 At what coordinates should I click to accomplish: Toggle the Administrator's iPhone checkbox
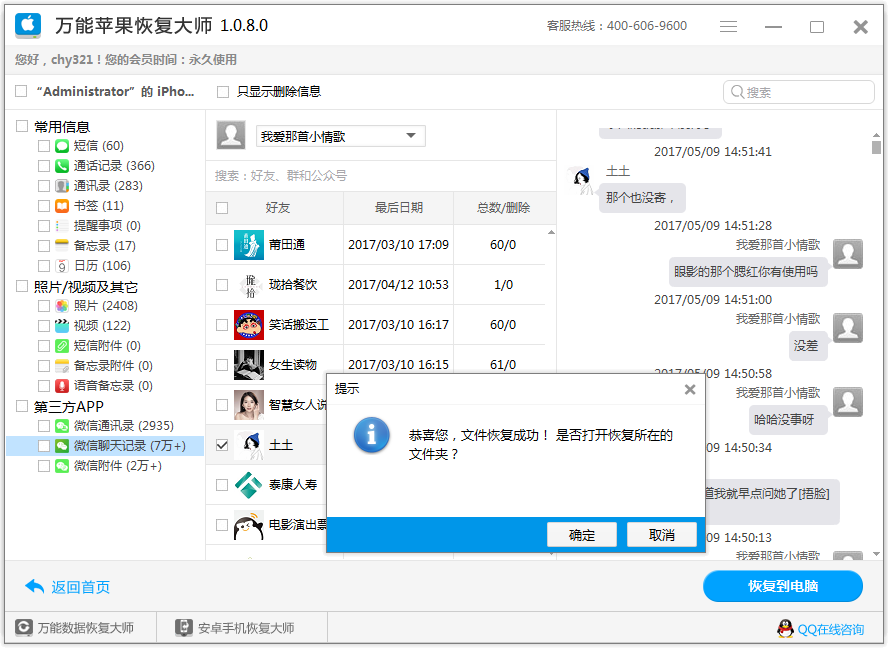22,91
